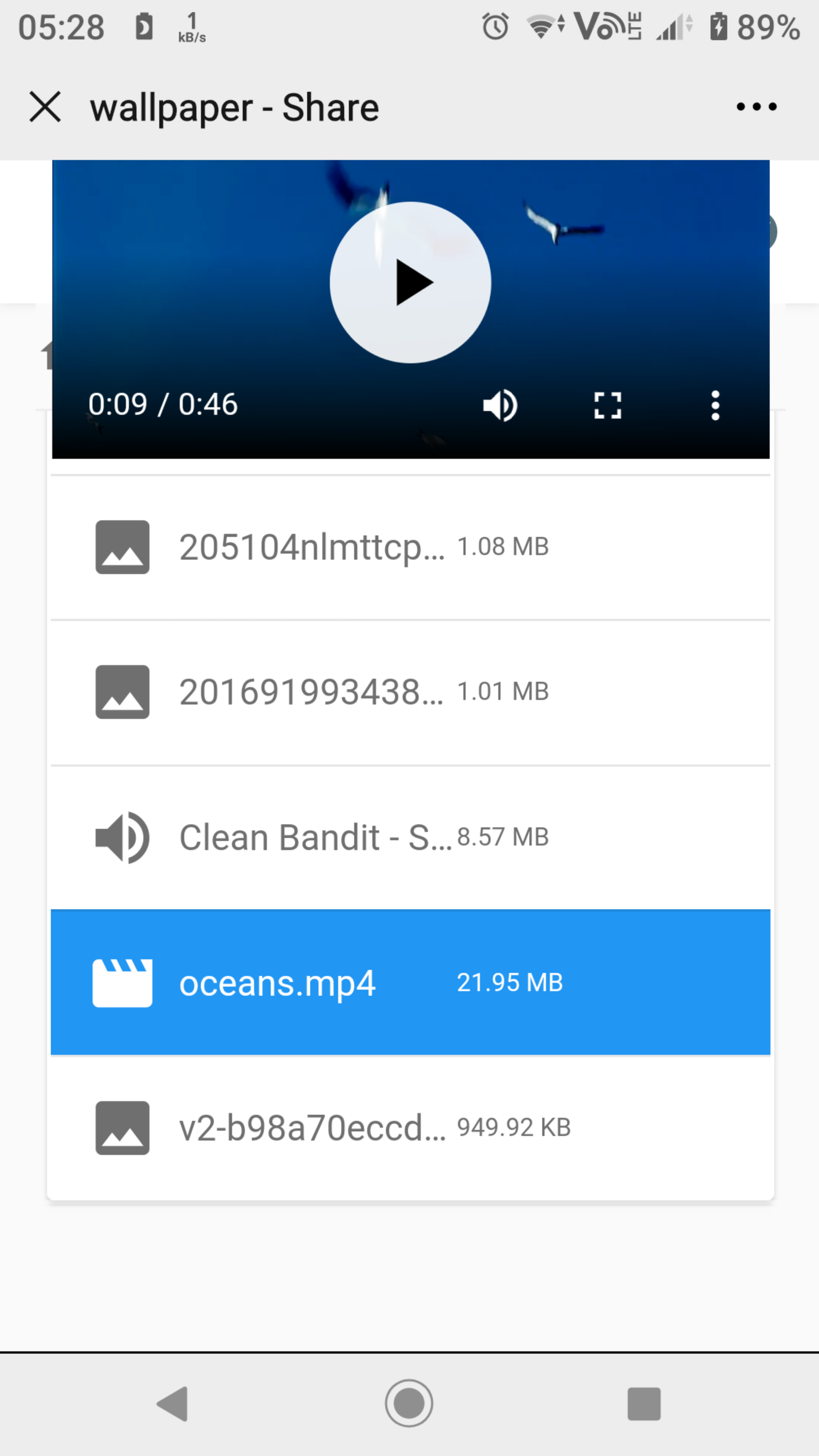
Task: Click the image icon beside 201691993438 file
Action: tap(122, 692)
